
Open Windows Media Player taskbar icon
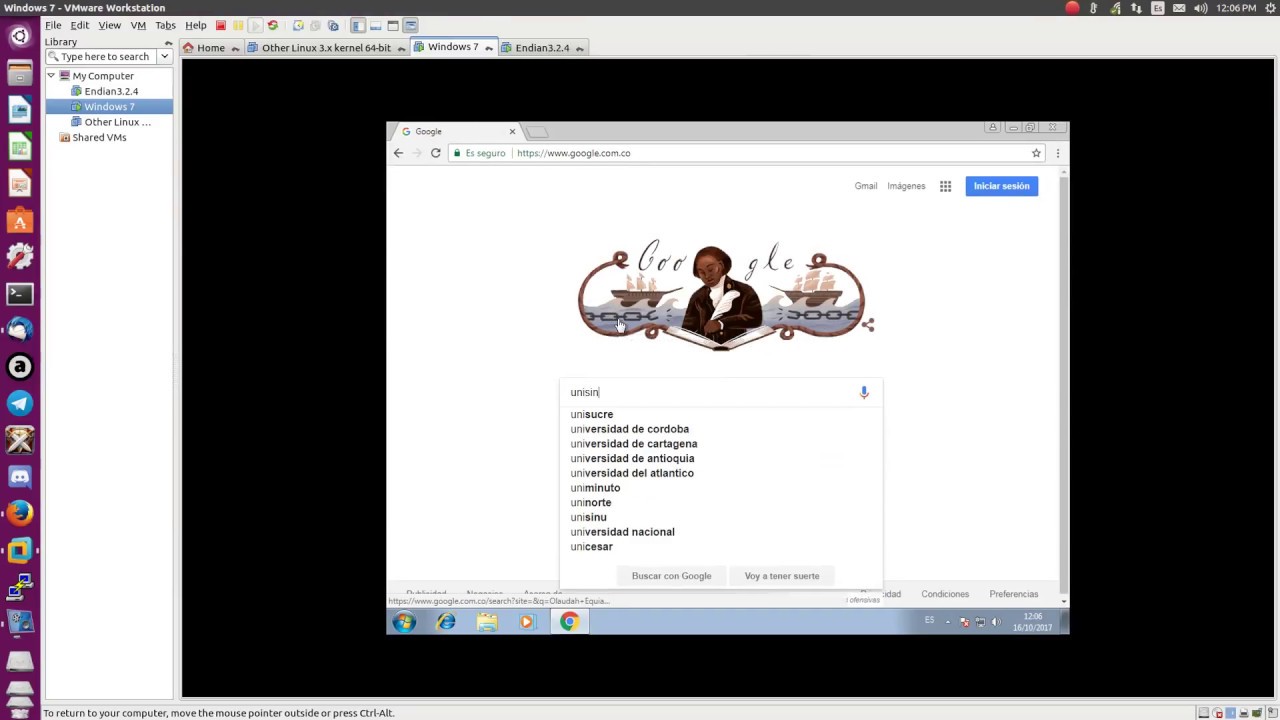(527, 622)
